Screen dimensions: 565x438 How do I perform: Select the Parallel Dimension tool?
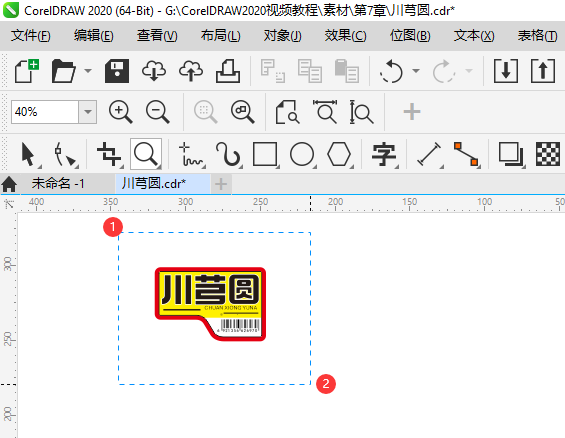coord(429,155)
